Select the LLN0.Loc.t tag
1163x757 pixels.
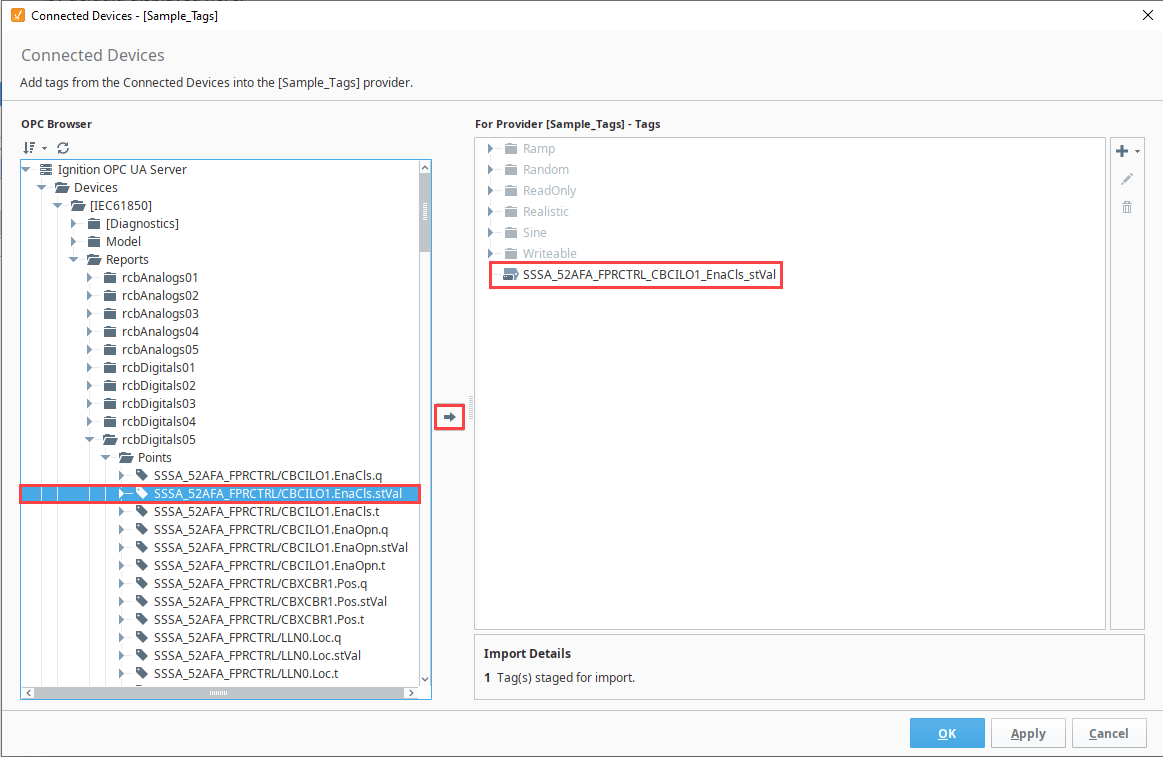pos(246,673)
